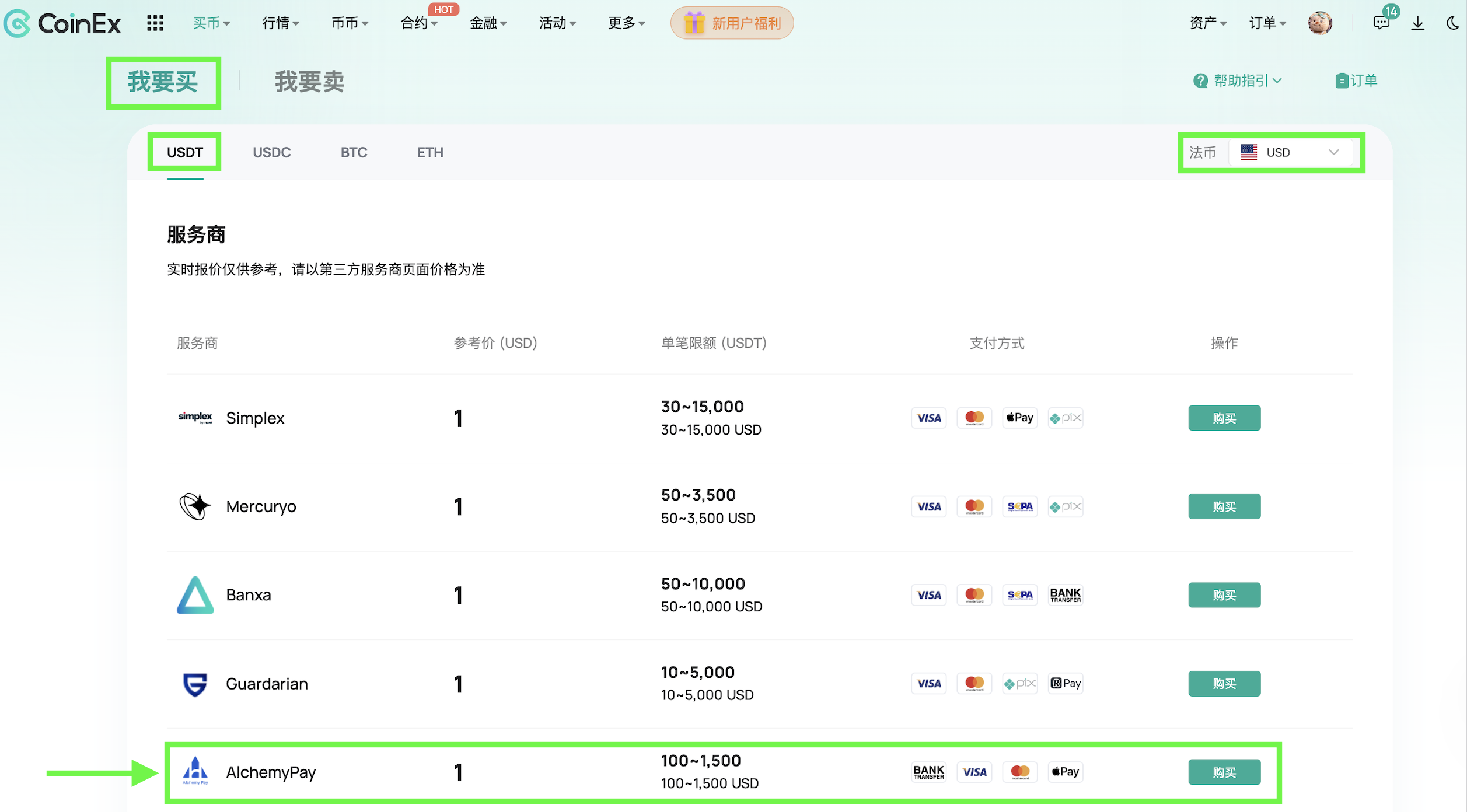The height and width of the screenshot is (812, 1467).
Task: Click the Guardarian provider logo
Action: (x=195, y=684)
